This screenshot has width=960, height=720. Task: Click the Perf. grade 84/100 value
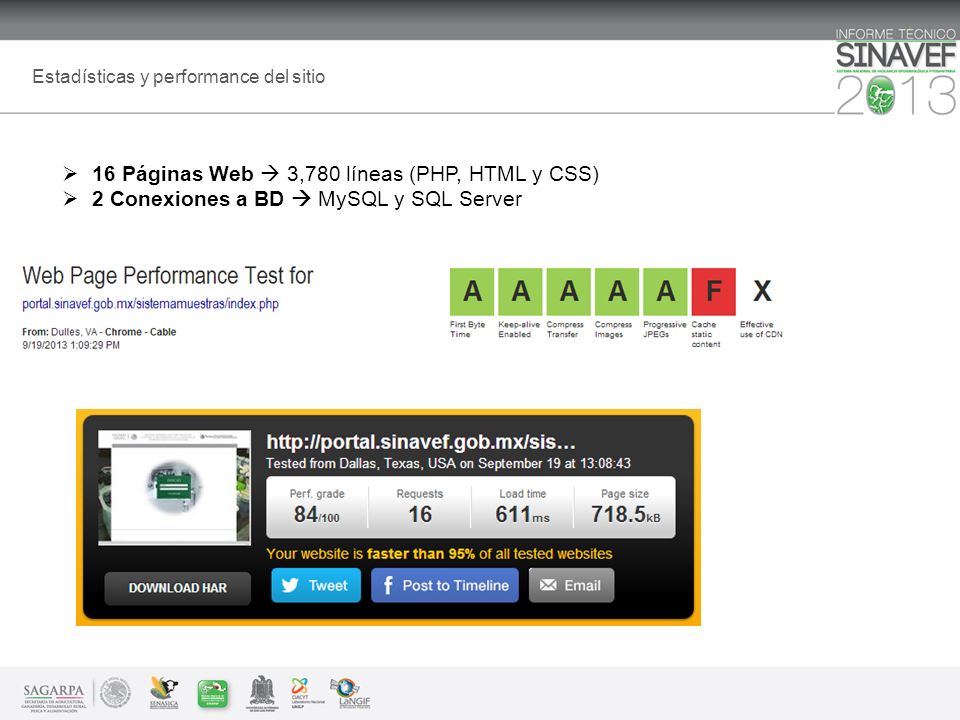(x=317, y=514)
